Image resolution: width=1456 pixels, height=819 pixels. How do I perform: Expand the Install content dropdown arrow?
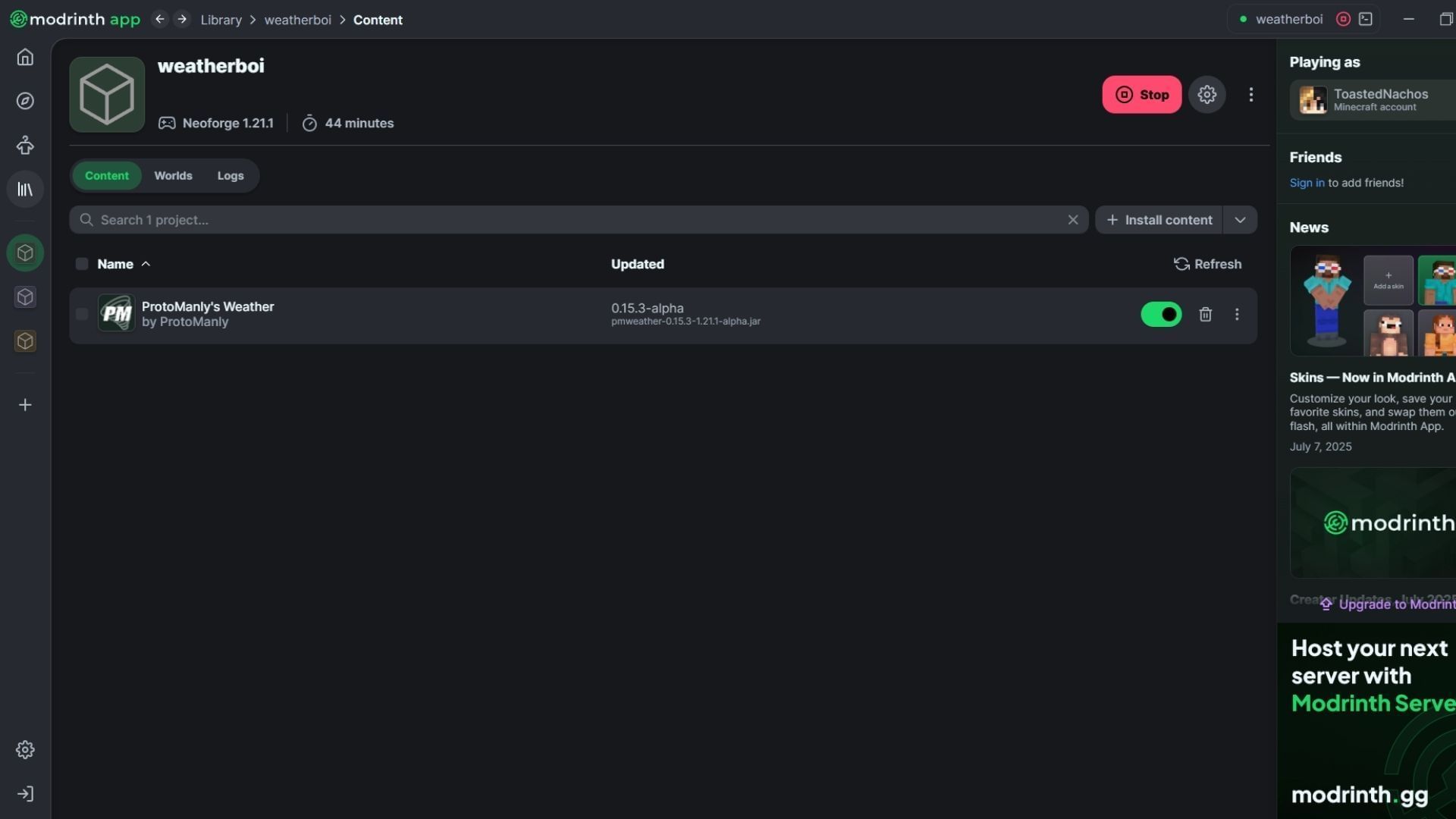coord(1240,220)
